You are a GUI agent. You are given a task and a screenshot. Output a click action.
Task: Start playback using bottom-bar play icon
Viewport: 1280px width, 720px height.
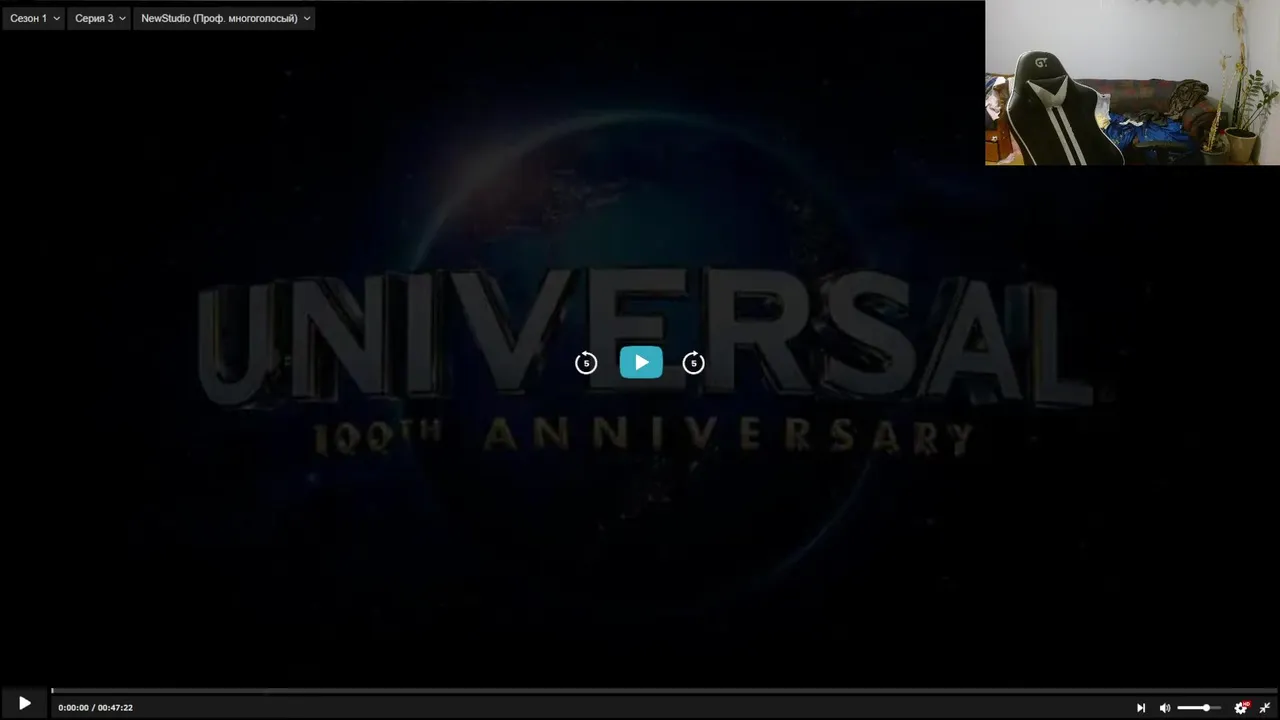(x=25, y=704)
